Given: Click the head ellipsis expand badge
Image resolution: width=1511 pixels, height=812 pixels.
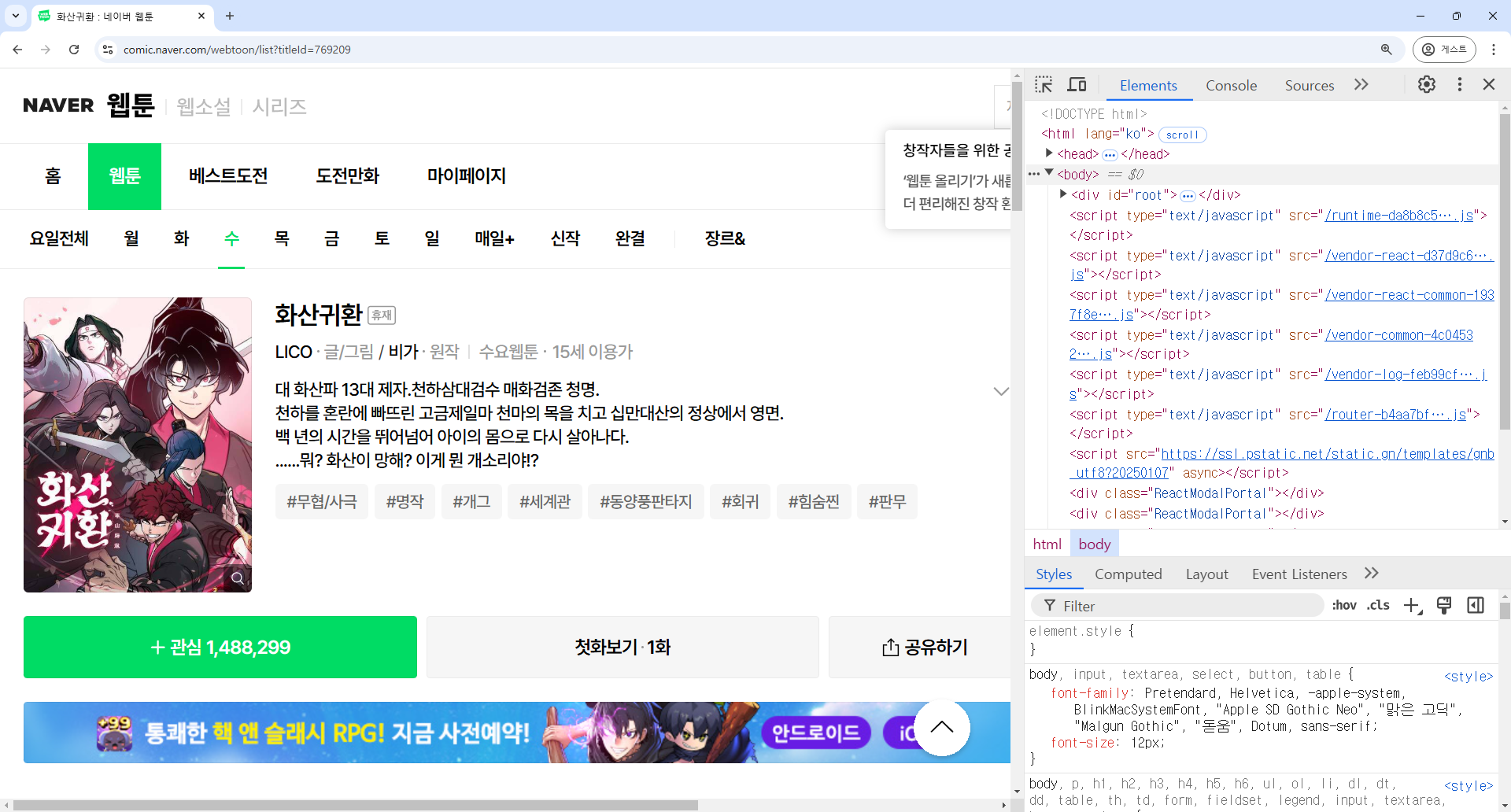Looking at the screenshot, I should click(1110, 155).
